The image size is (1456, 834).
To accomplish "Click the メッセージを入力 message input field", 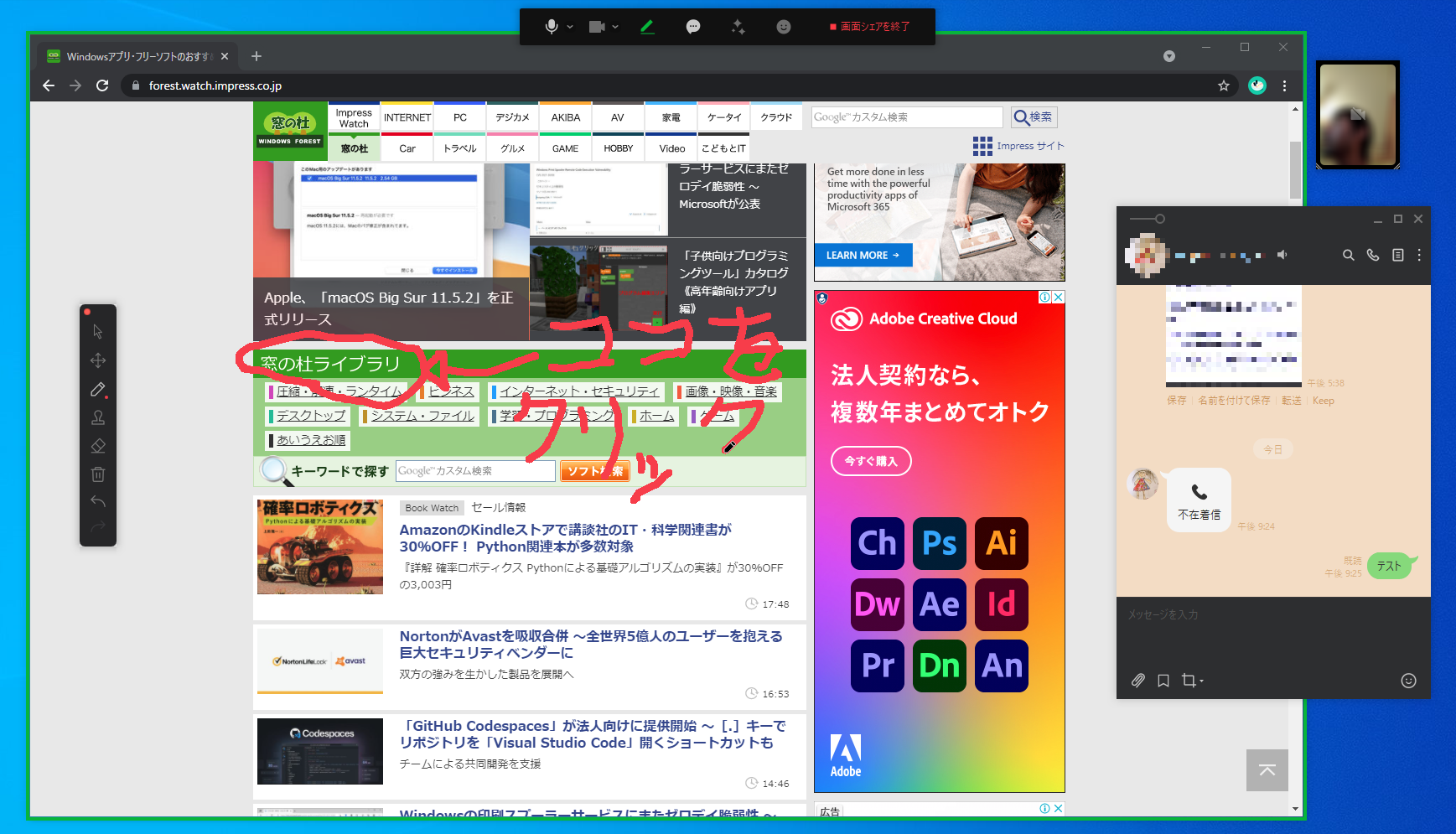I will 1215,614.
